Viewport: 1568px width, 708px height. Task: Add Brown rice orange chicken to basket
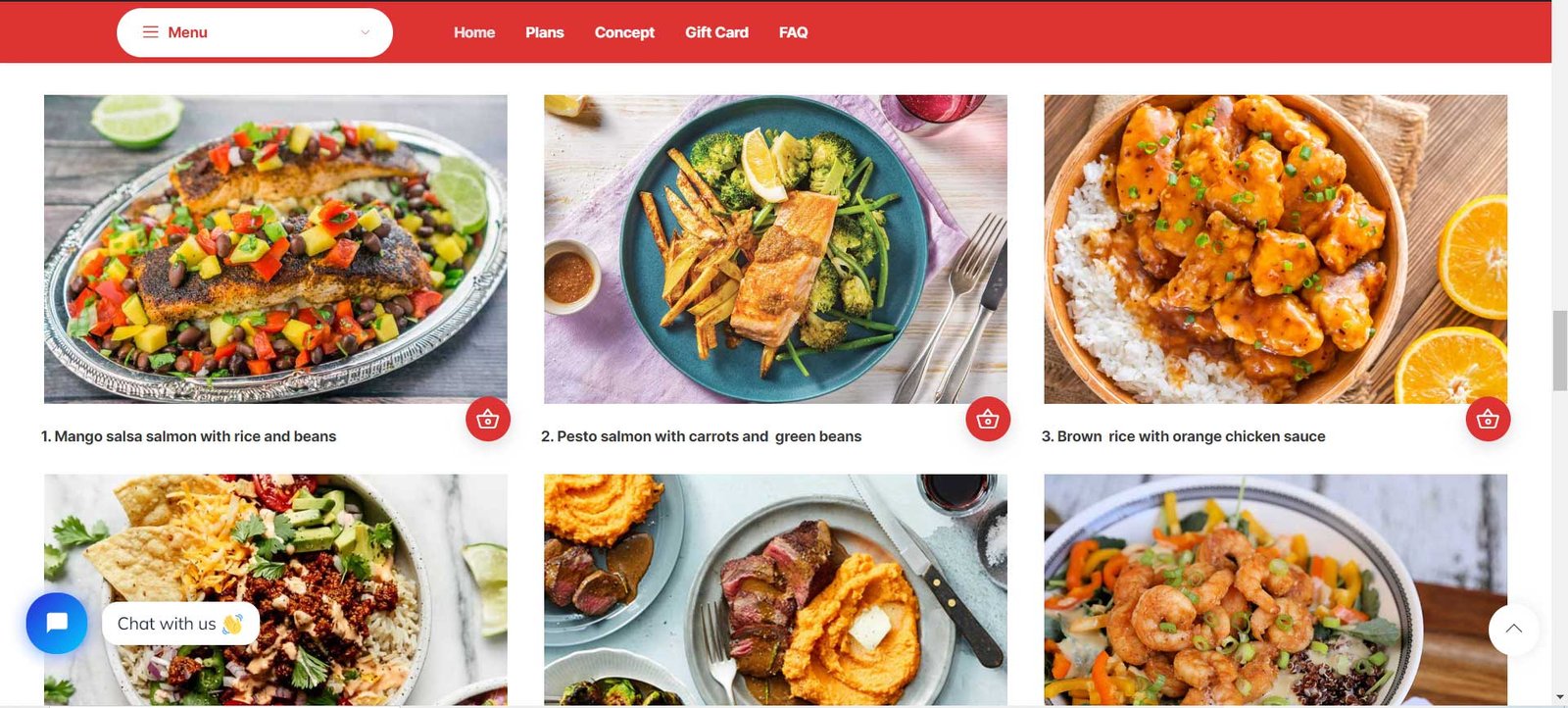[x=1488, y=420]
